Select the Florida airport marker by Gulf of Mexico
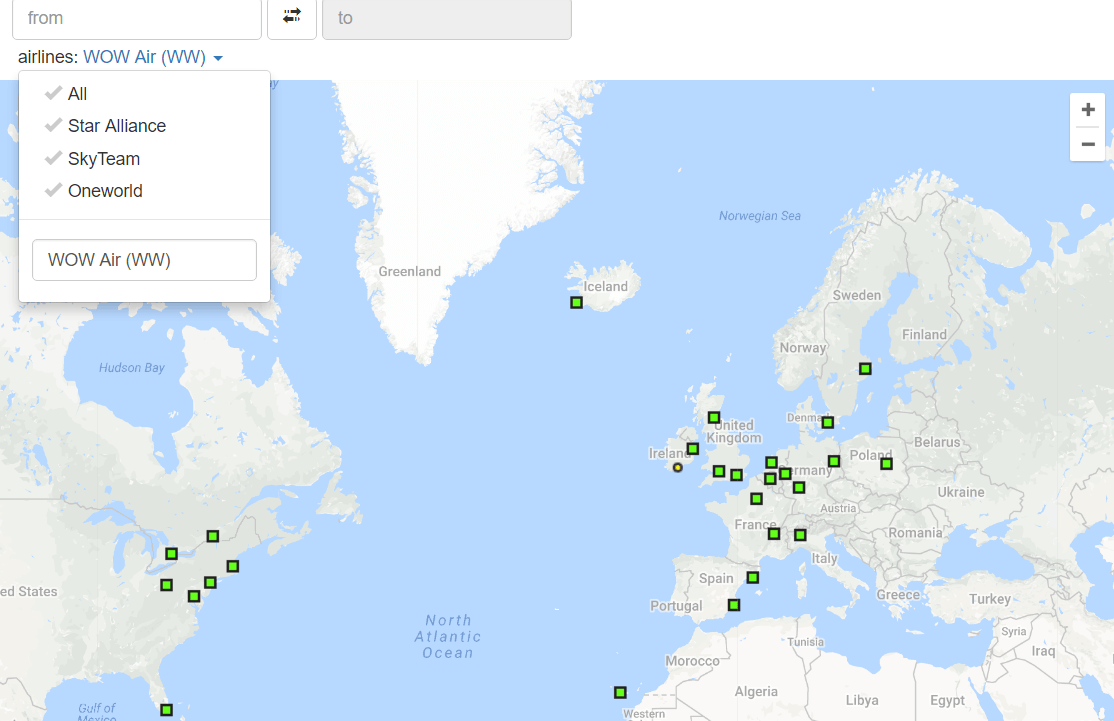The image size is (1114, 721). (166, 710)
